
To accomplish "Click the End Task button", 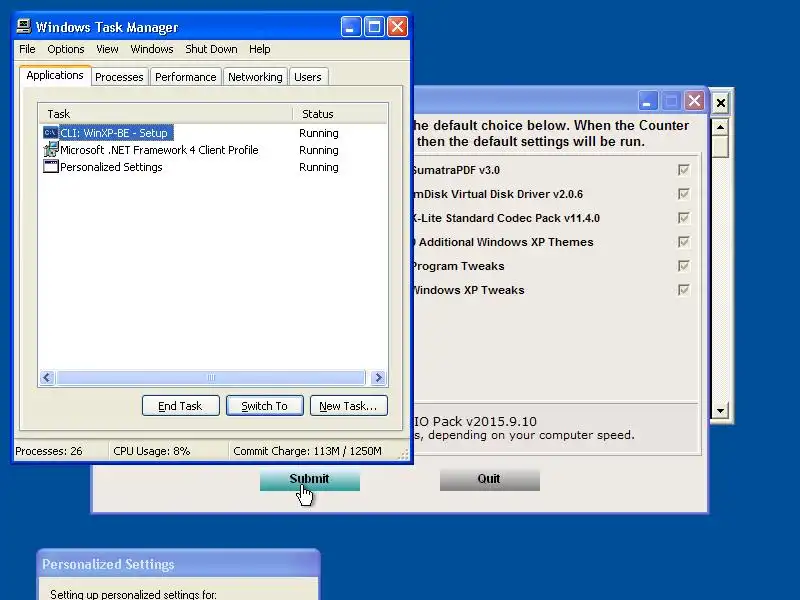I will 181,406.
